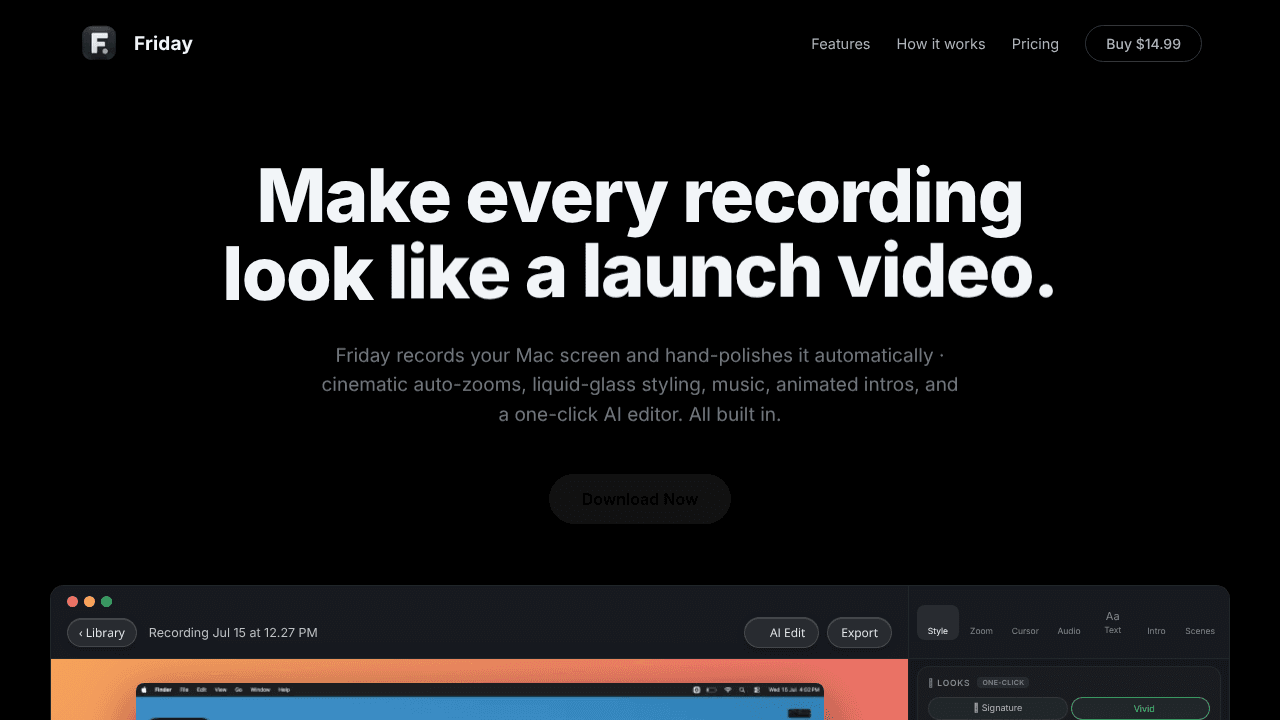Screen dimensions: 1280x720
Task: Click Help in the recorded menu bar
Action: pyautogui.click(x=284, y=690)
